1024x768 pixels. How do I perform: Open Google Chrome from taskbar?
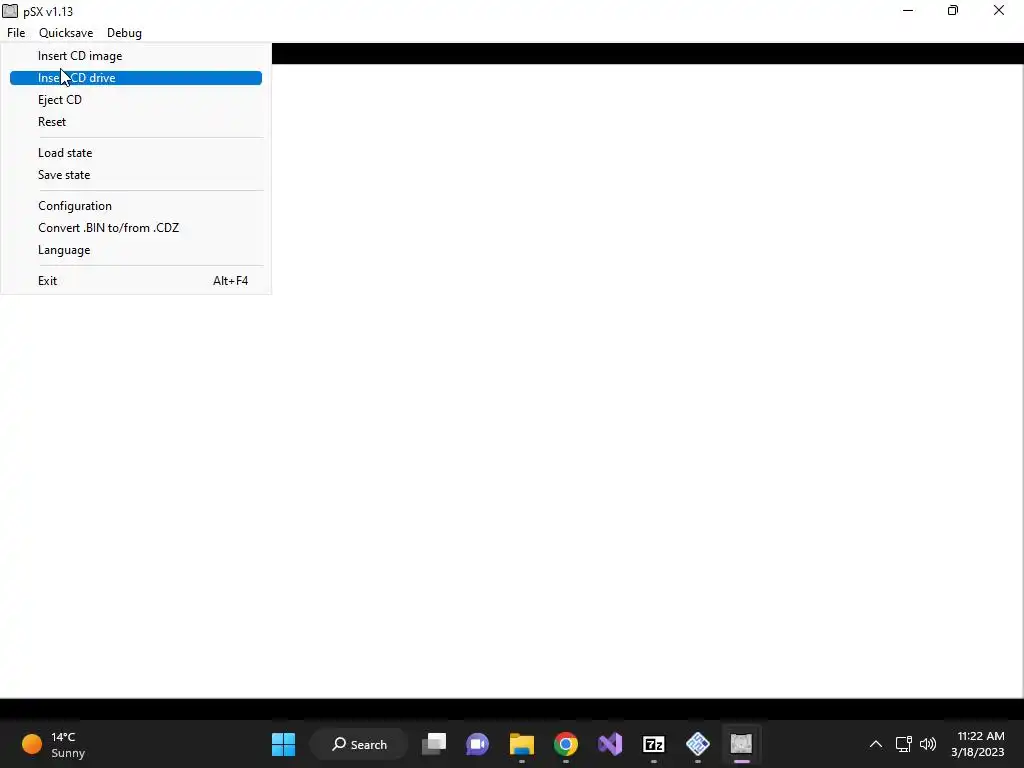(566, 744)
